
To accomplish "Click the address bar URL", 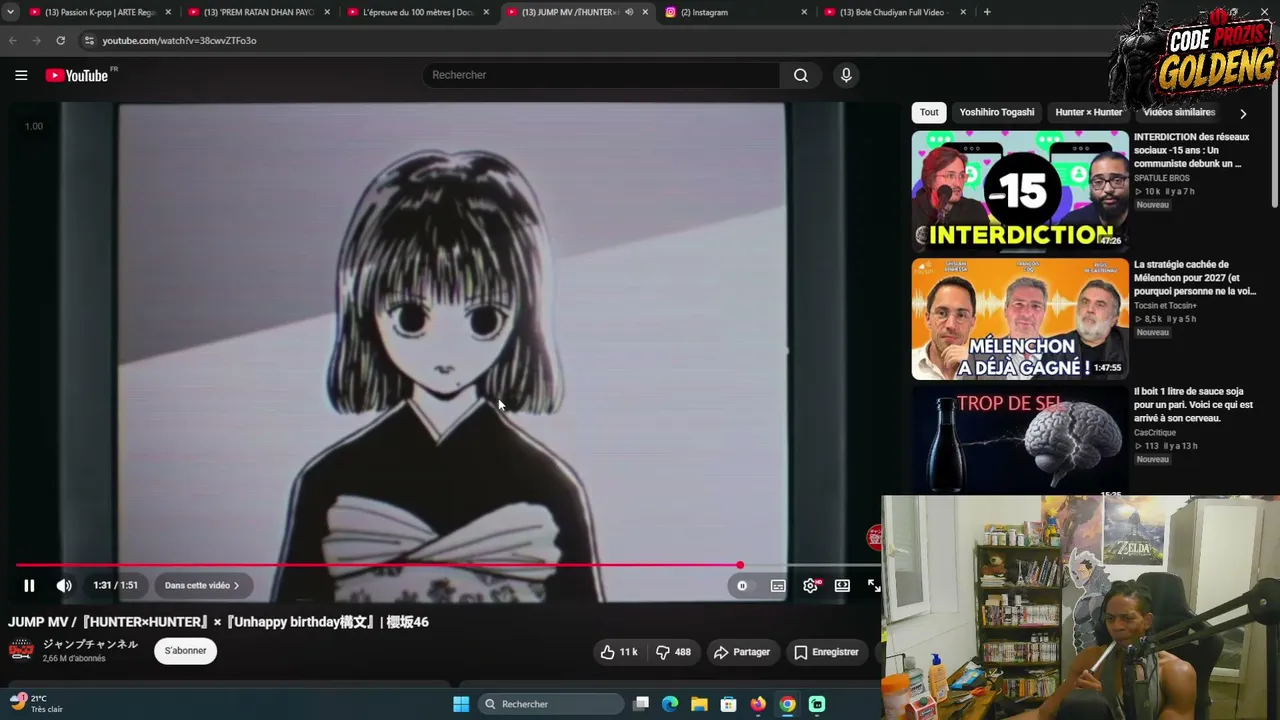I will [x=179, y=41].
